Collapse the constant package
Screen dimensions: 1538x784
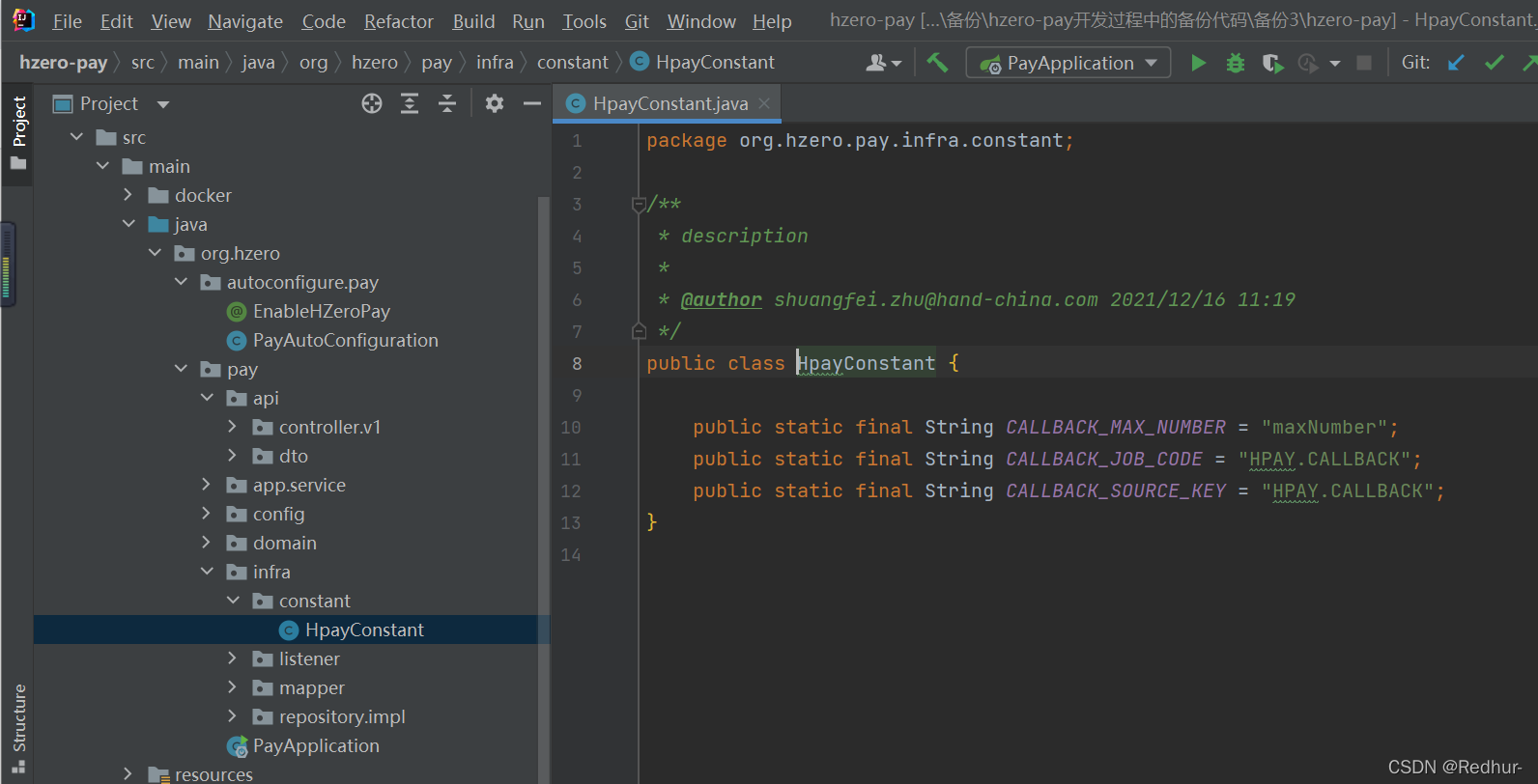click(234, 601)
